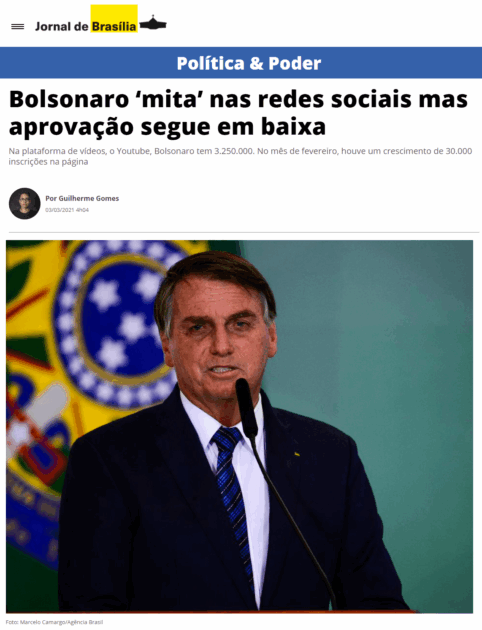Click the National Congress building logo icon
The image size is (482, 630).
(x=153, y=23)
